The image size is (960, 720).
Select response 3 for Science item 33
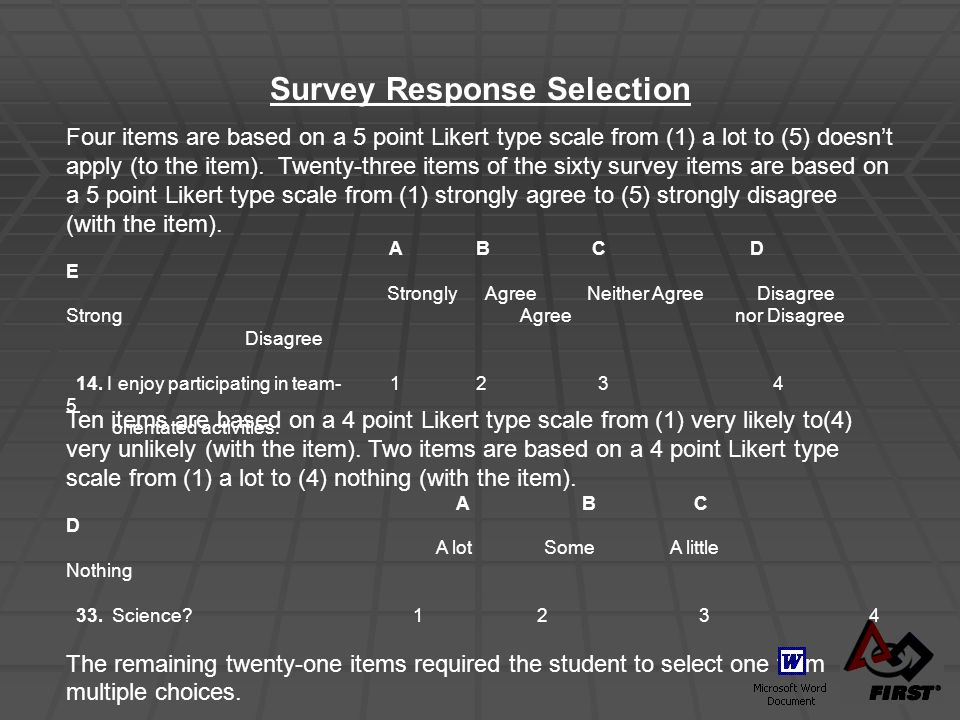click(704, 615)
